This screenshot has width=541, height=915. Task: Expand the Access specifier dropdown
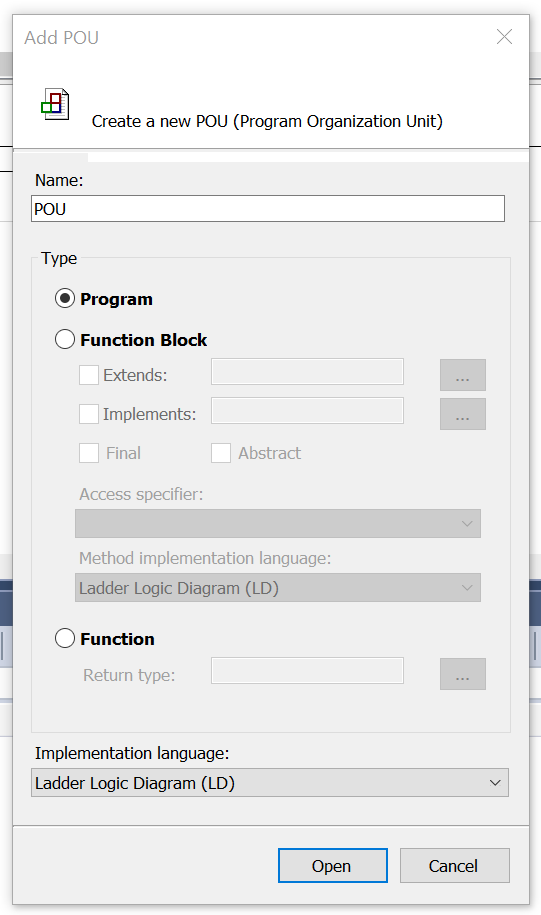[x=278, y=523]
